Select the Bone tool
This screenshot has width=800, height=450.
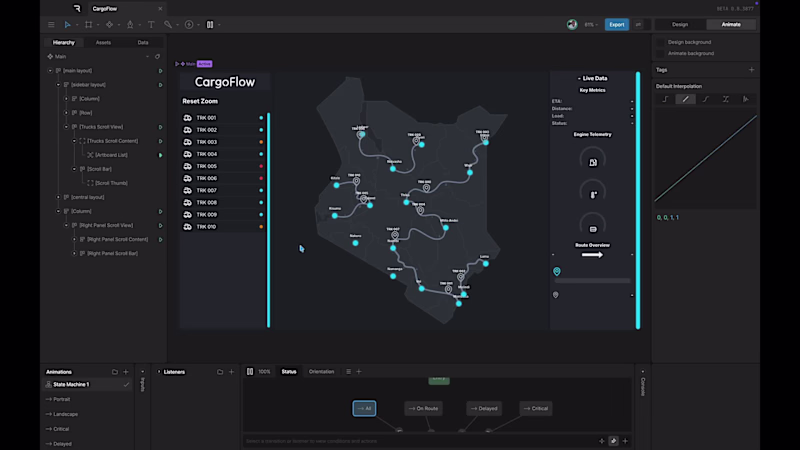click(x=168, y=24)
